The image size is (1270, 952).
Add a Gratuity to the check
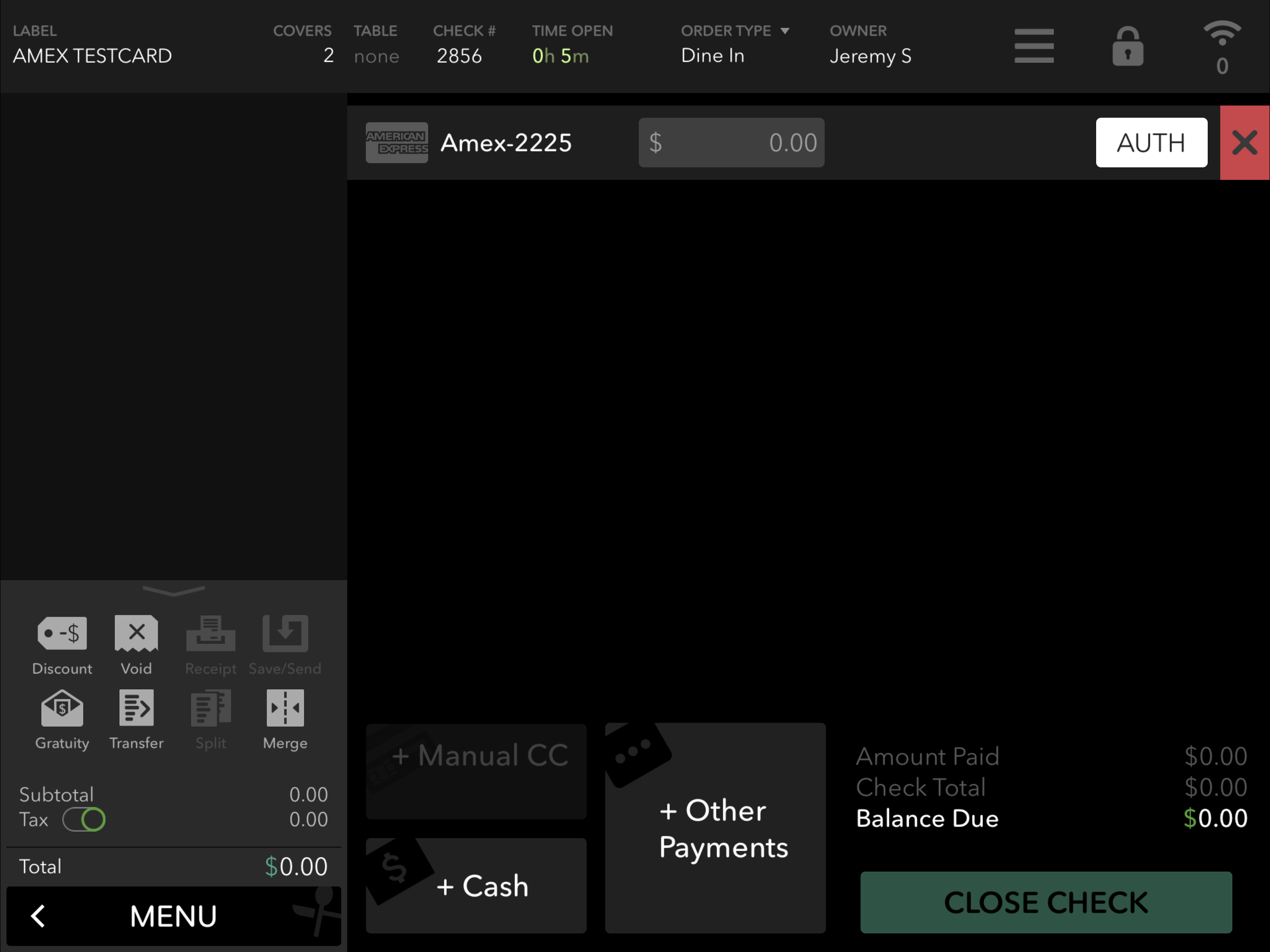(x=62, y=708)
